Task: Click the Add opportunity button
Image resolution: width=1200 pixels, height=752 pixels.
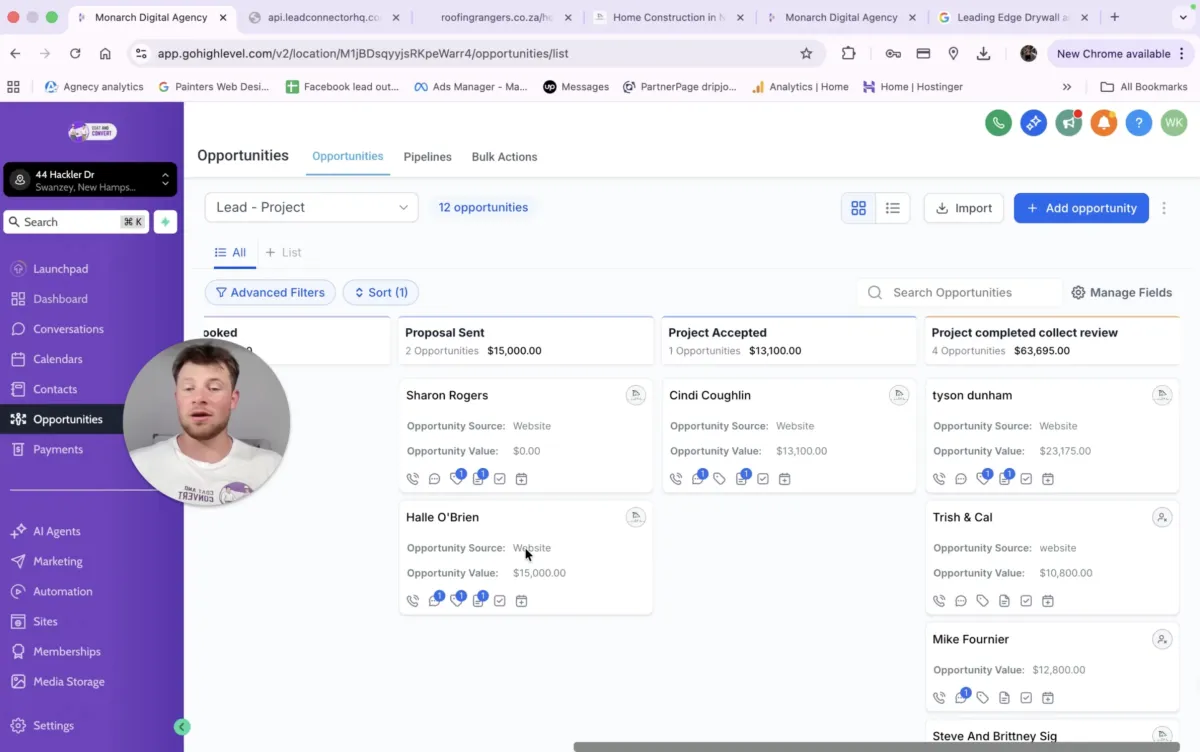Action: point(1080,208)
